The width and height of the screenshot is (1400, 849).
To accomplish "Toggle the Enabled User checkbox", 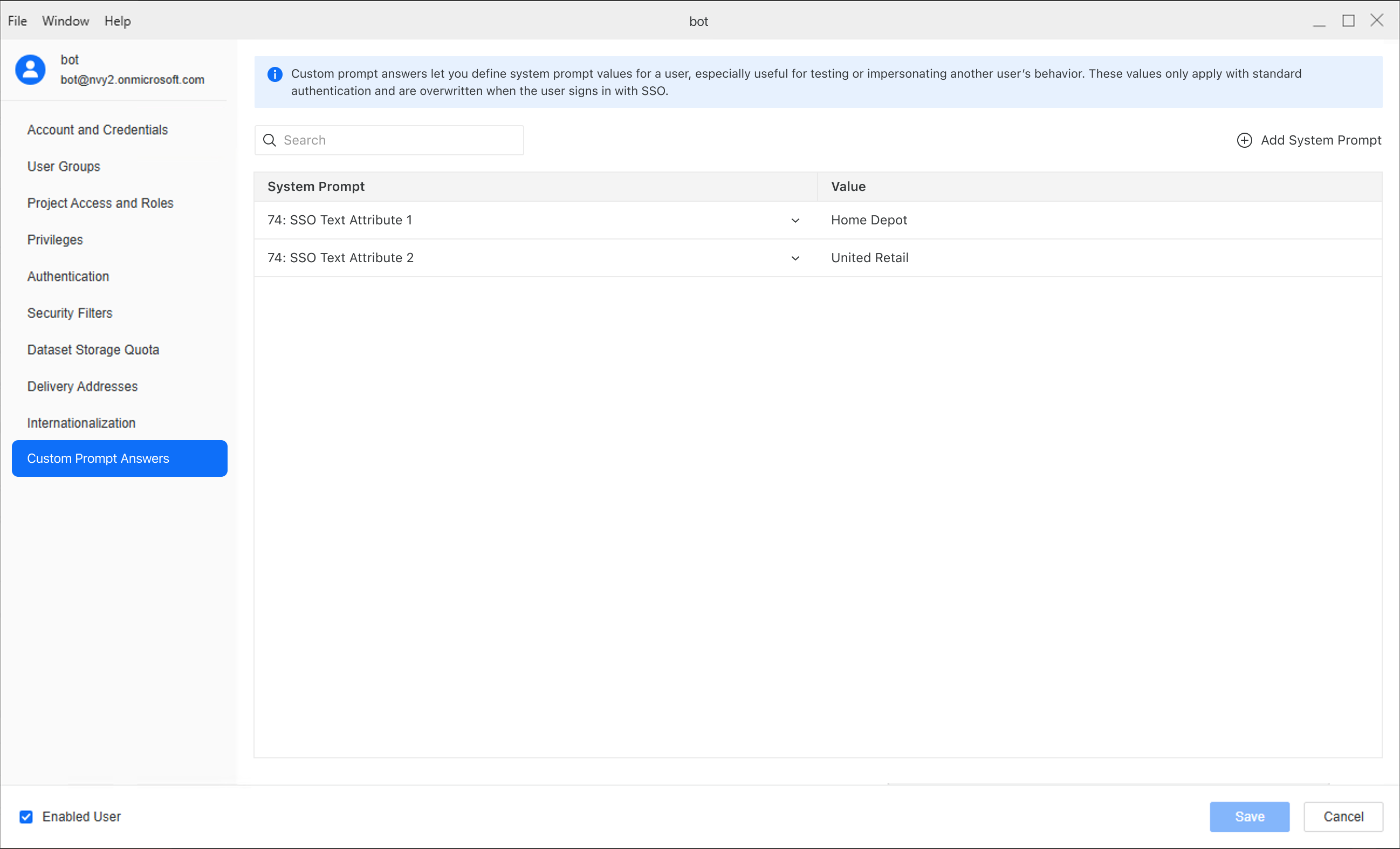I will point(26,817).
